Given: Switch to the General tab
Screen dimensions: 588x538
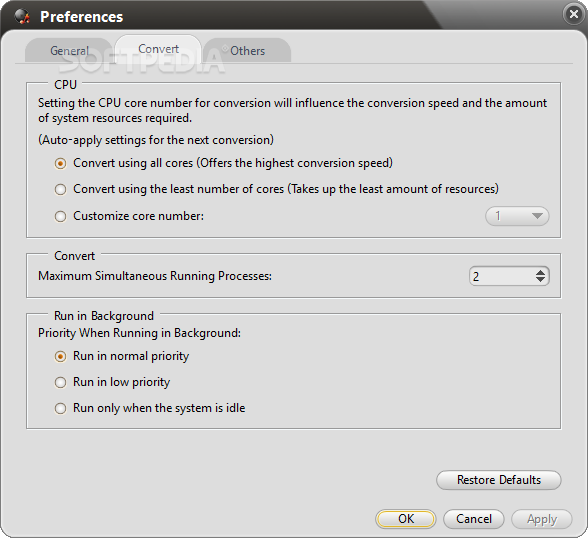Looking at the screenshot, I should (69, 51).
